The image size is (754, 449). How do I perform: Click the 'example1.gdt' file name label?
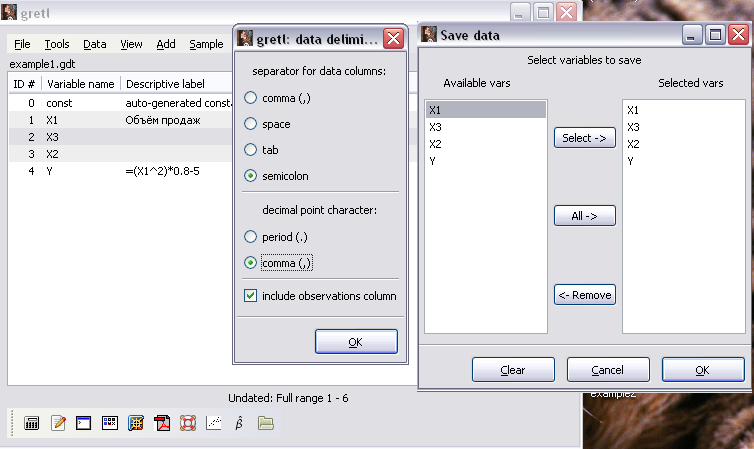pos(42,64)
